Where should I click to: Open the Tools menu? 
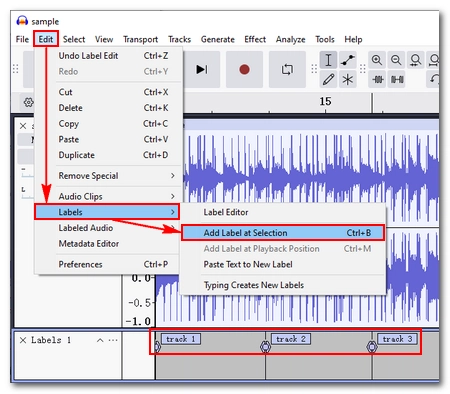coord(325,39)
